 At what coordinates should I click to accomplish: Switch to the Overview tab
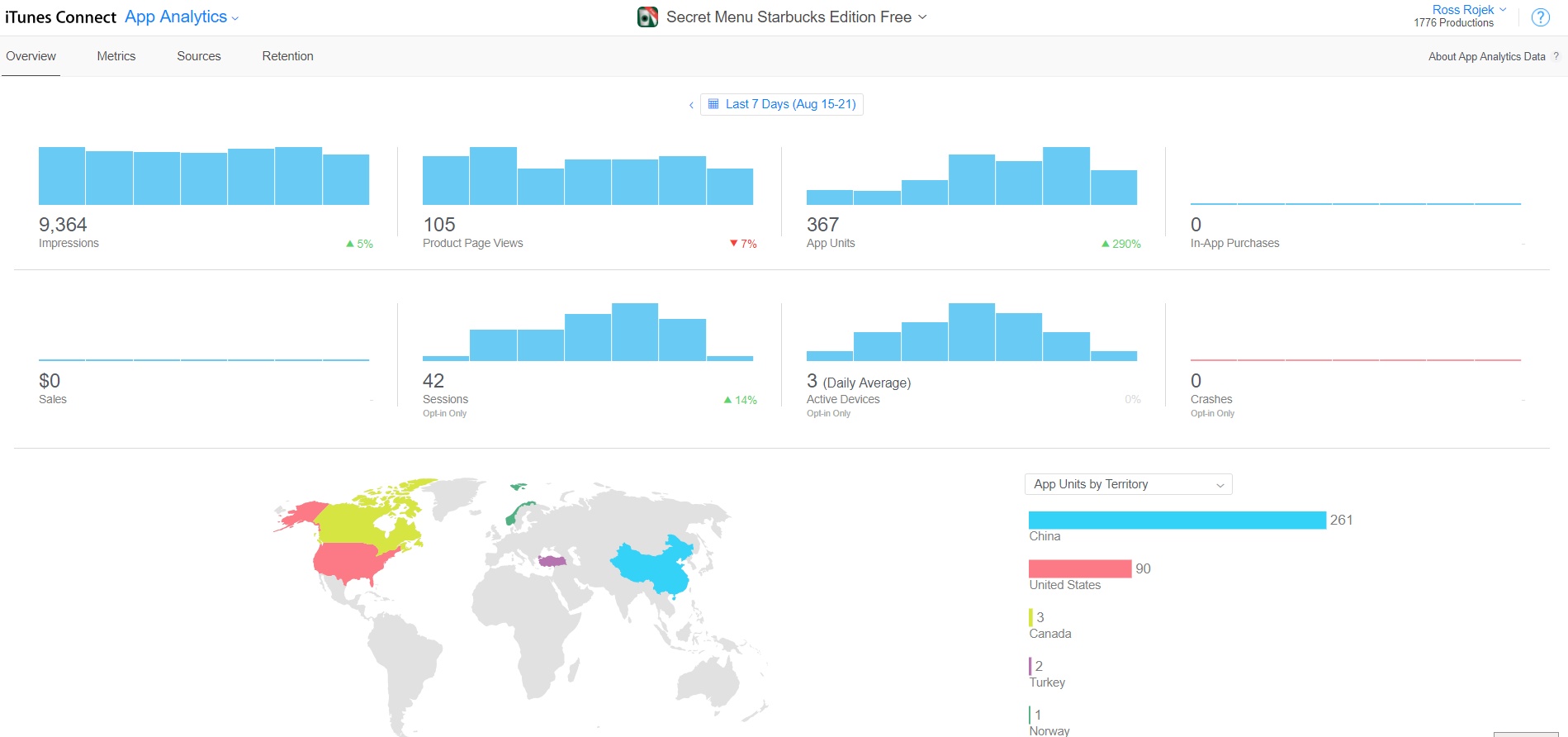(x=31, y=56)
